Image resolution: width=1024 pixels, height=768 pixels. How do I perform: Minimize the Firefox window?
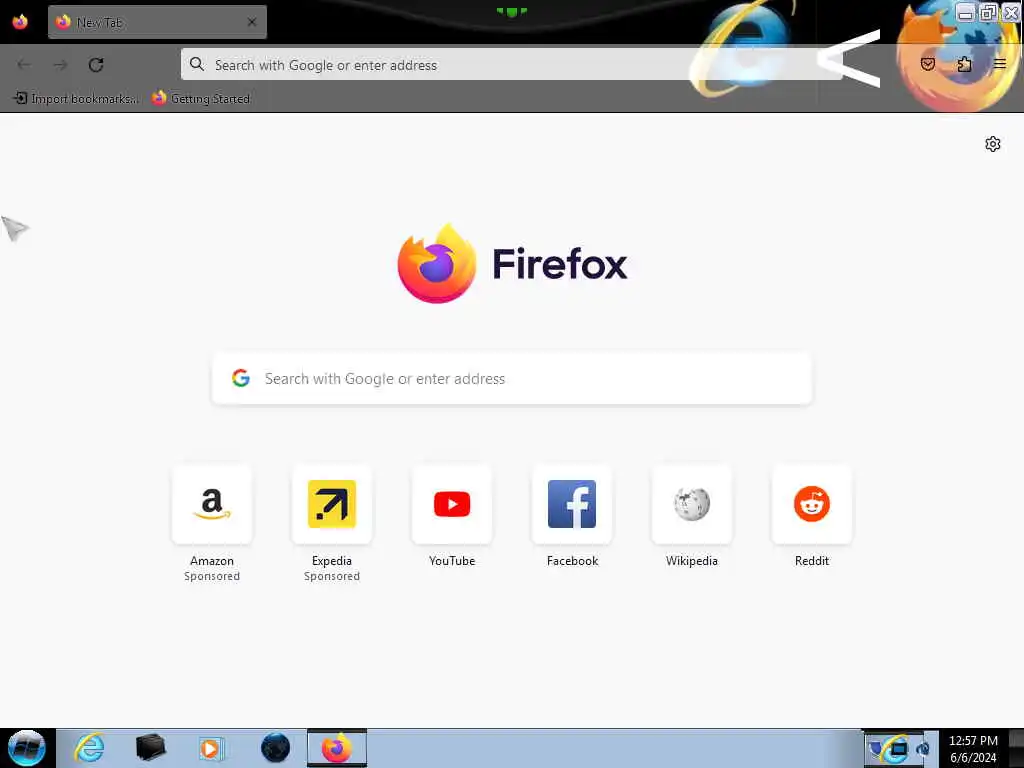965,12
